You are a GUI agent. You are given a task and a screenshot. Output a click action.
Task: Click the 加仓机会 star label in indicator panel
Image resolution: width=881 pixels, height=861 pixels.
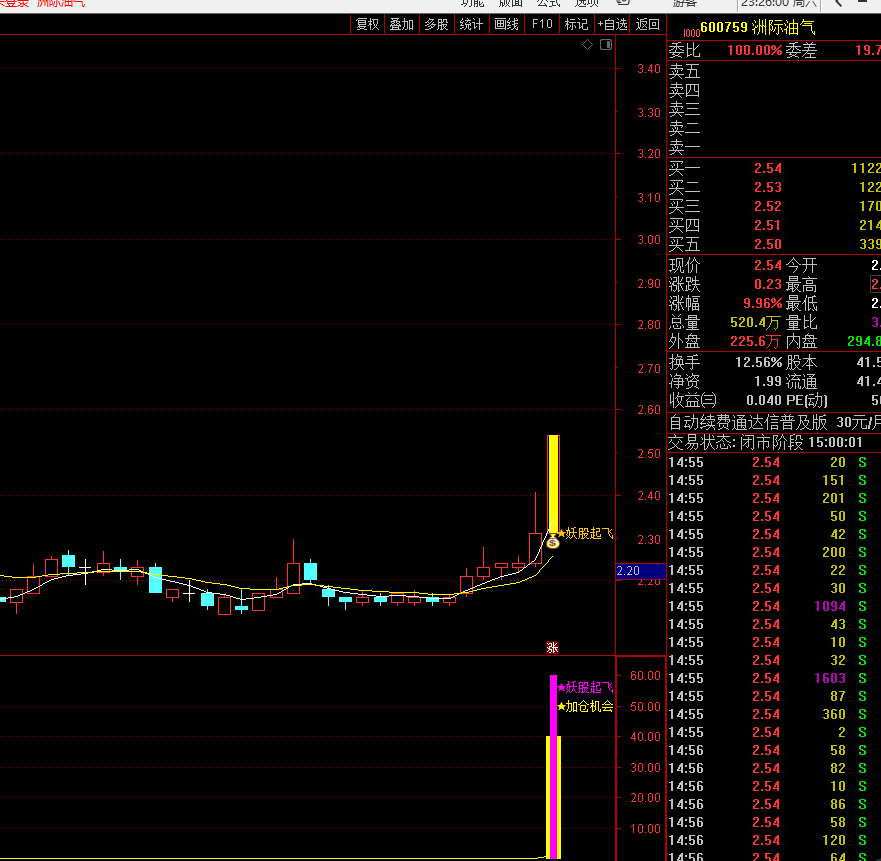coord(586,706)
